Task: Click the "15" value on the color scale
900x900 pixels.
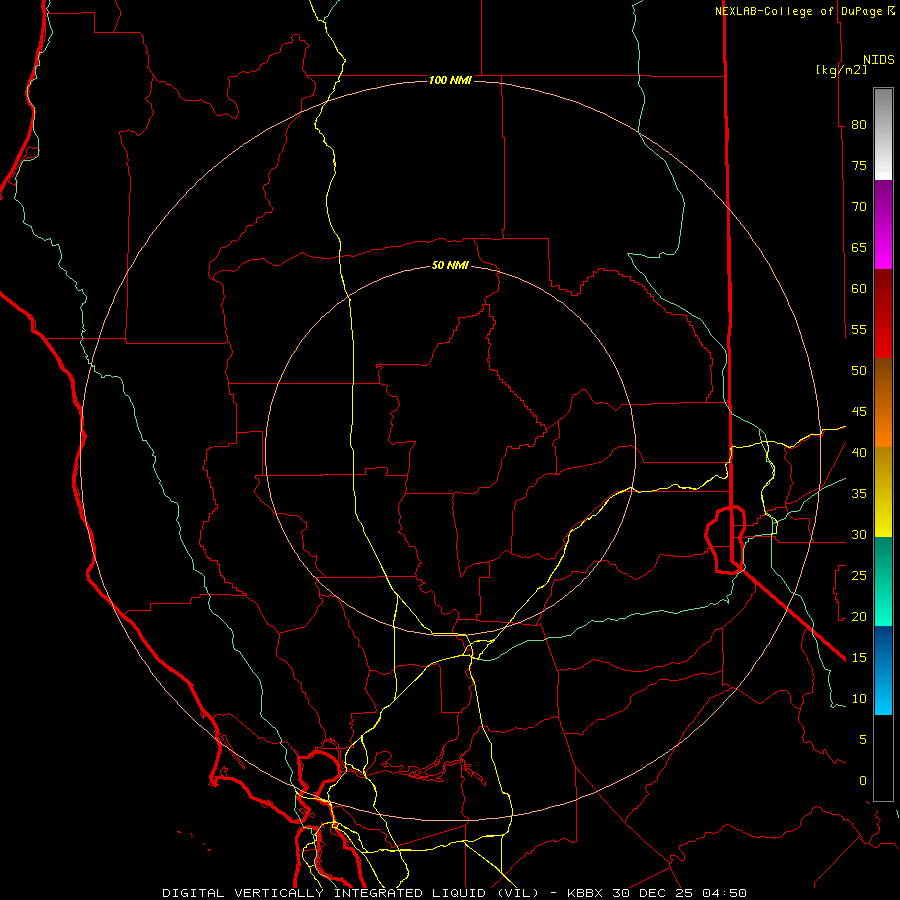Action: (x=859, y=657)
